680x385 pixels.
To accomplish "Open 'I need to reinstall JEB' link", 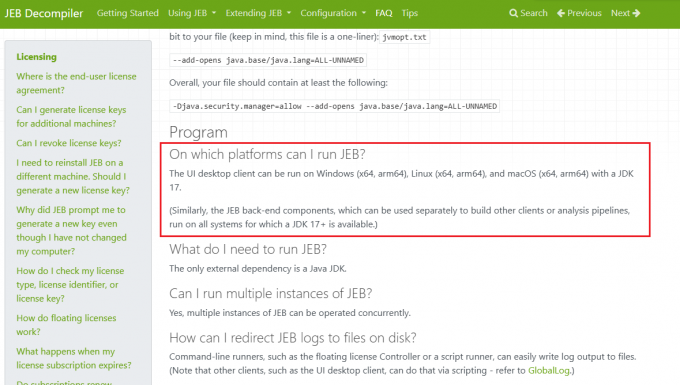I will (x=73, y=176).
